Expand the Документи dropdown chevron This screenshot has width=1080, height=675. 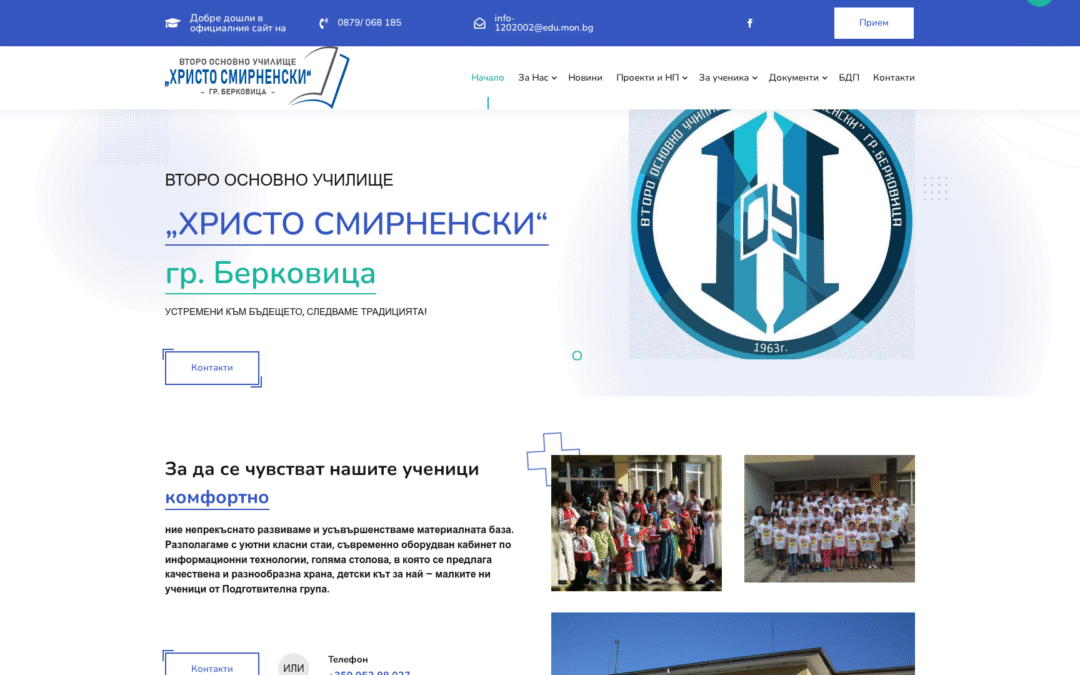[x=824, y=79]
